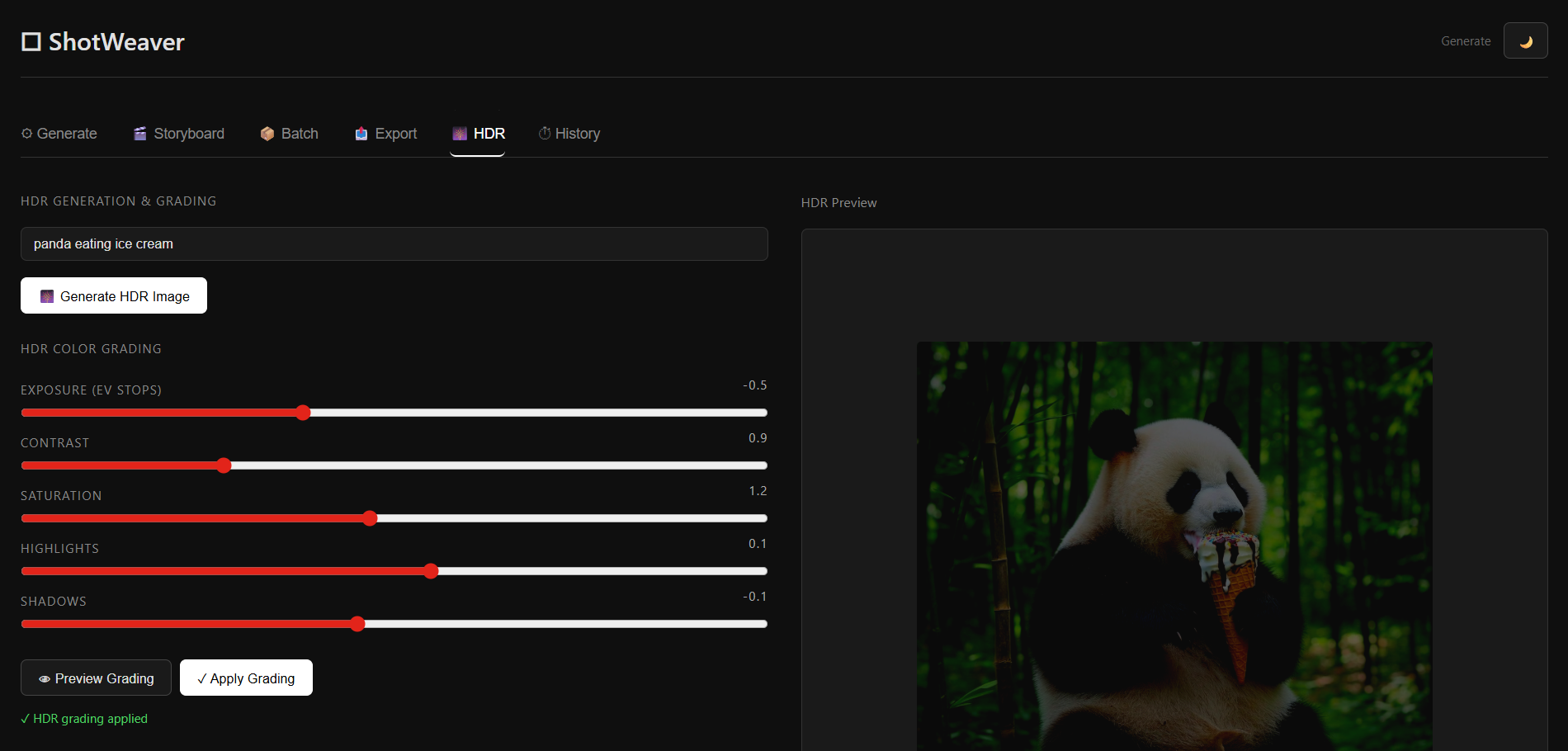This screenshot has height=751, width=1568.
Task: Click the Preview Grading button
Action: coord(96,678)
